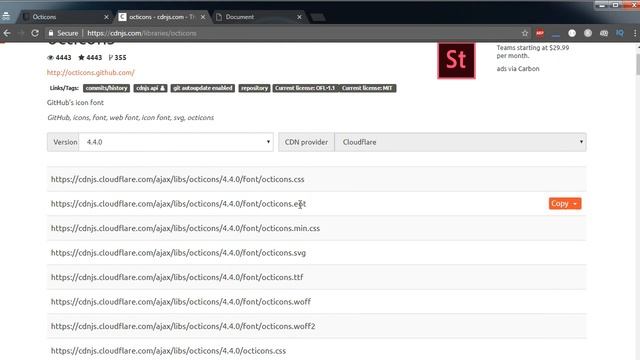Select the font/octicons.eot URL row
The image size is (640, 360).
click(x=316, y=204)
